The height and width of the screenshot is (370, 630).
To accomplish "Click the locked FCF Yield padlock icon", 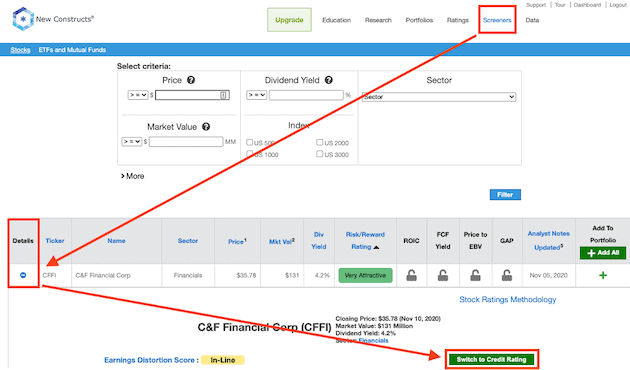I will pos(443,275).
